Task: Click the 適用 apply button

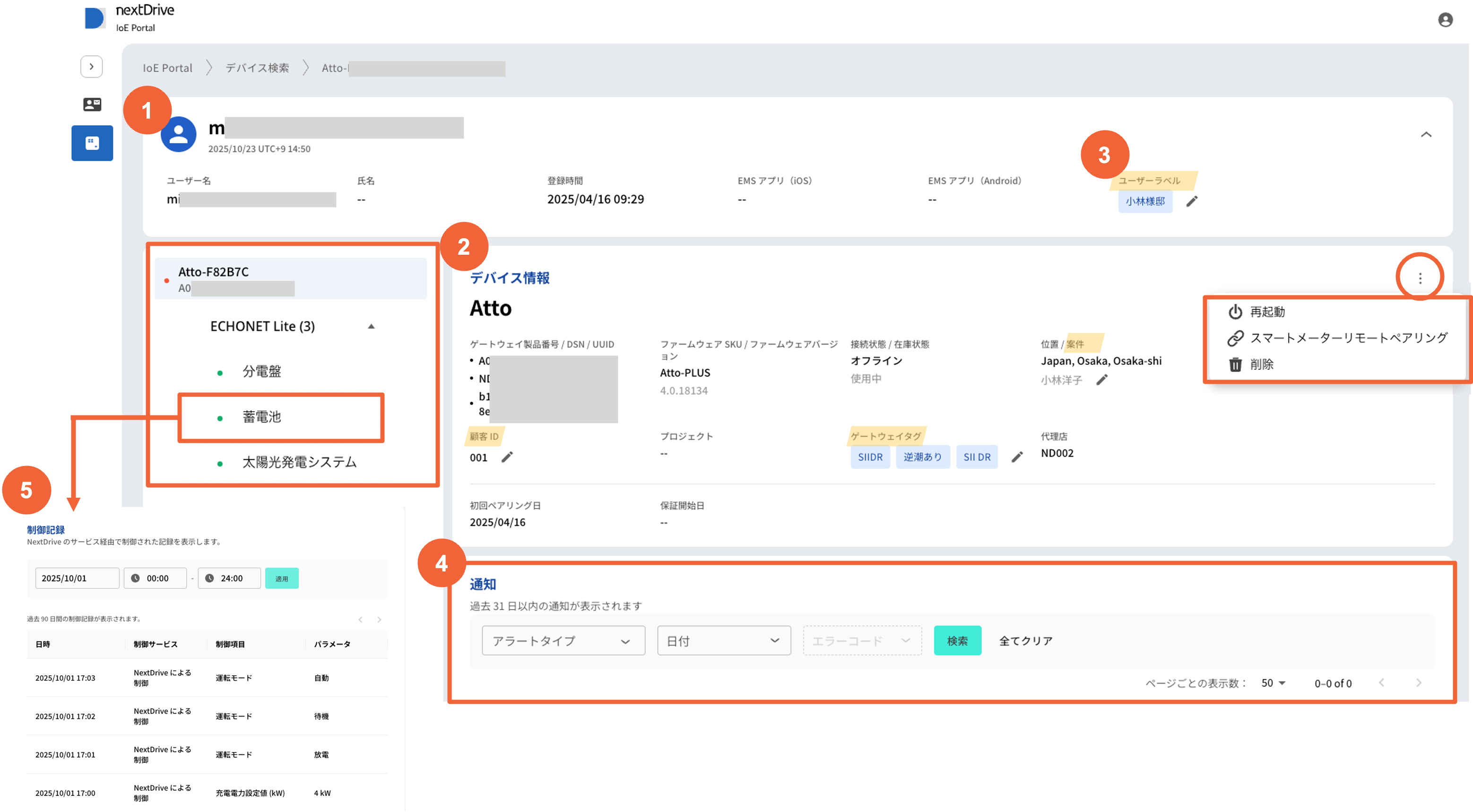Action: pyautogui.click(x=282, y=578)
